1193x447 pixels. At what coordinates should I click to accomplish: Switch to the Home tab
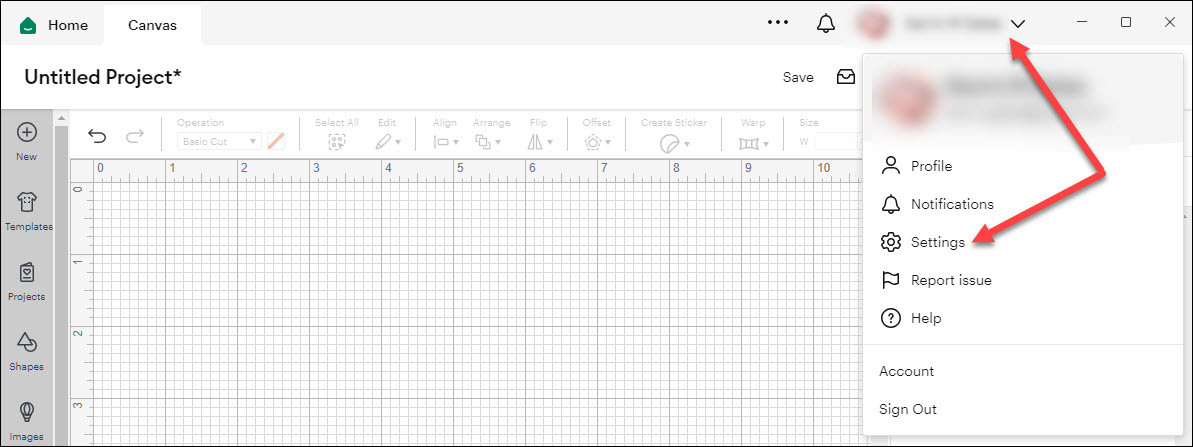coord(56,24)
